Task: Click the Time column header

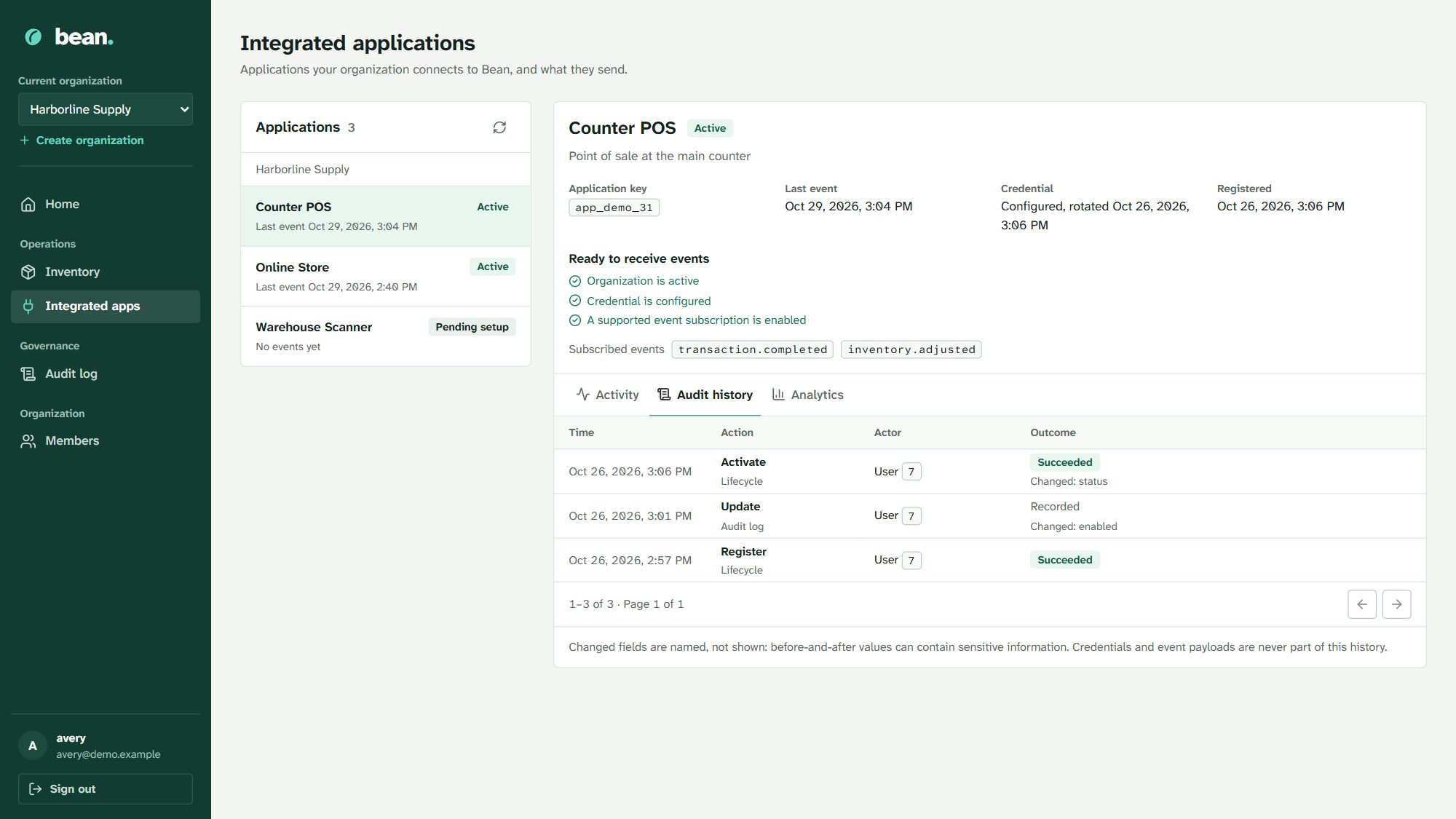Action: coord(581,432)
